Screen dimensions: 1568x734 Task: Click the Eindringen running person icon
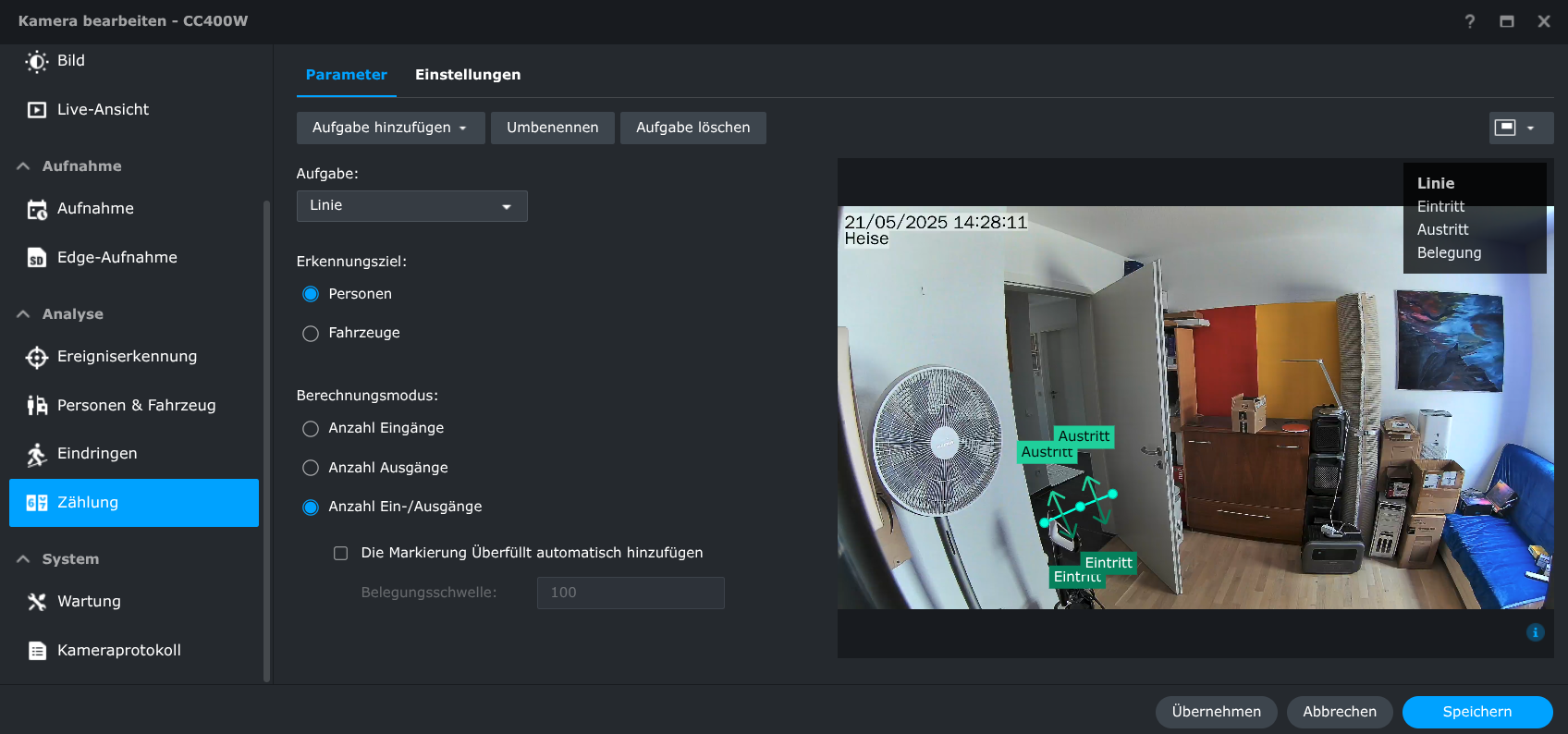[37, 454]
